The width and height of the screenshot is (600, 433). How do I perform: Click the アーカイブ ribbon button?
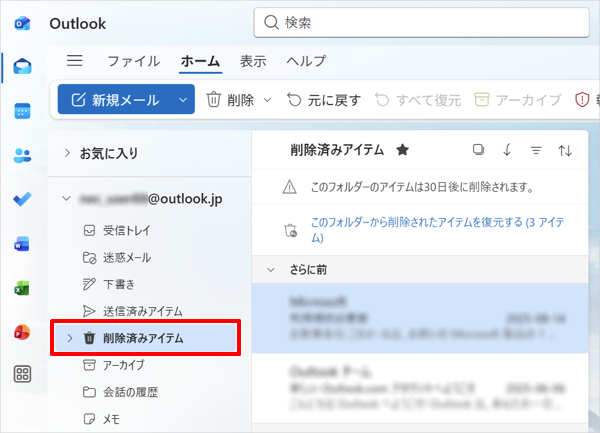point(518,100)
